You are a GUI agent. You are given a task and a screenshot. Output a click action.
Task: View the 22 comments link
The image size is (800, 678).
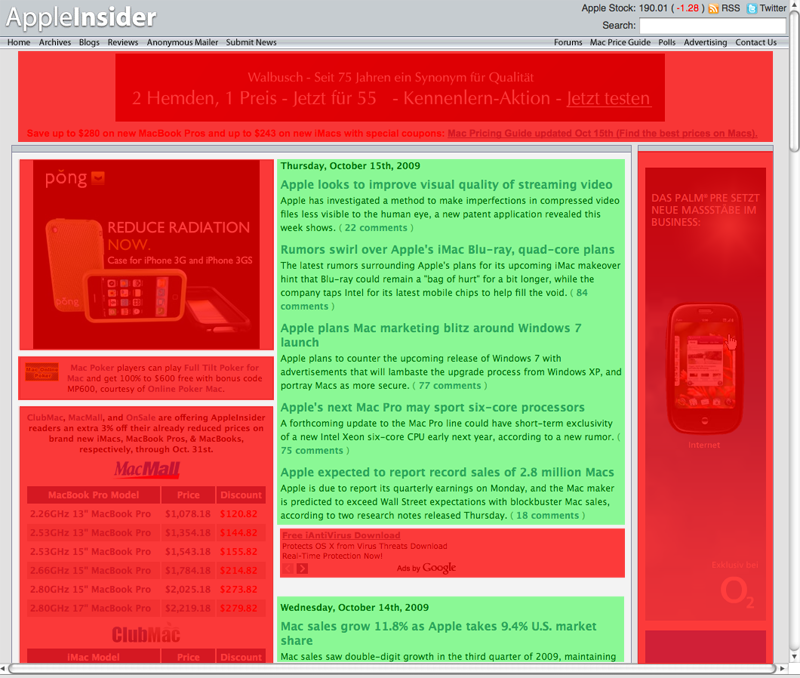click(x=376, y=228)
